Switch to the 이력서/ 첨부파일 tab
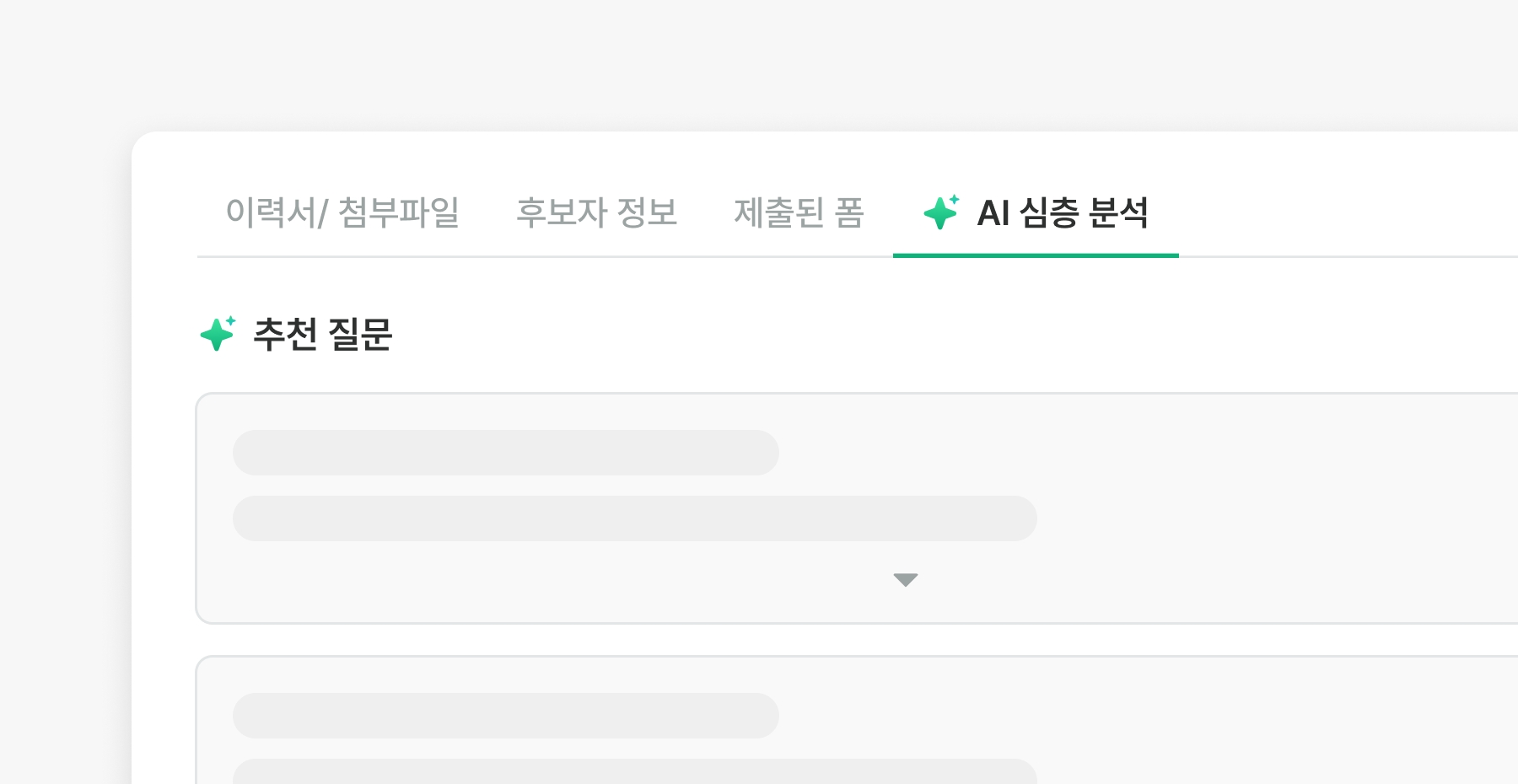1518x784 pixels. pyautogui.click(x=342, y=212)
